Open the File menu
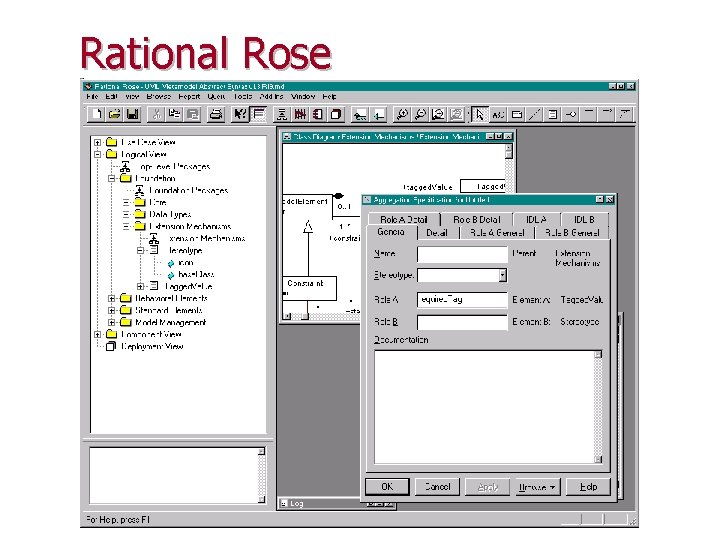Viewport: 720px width, 540px height. [x=92, y=96]
